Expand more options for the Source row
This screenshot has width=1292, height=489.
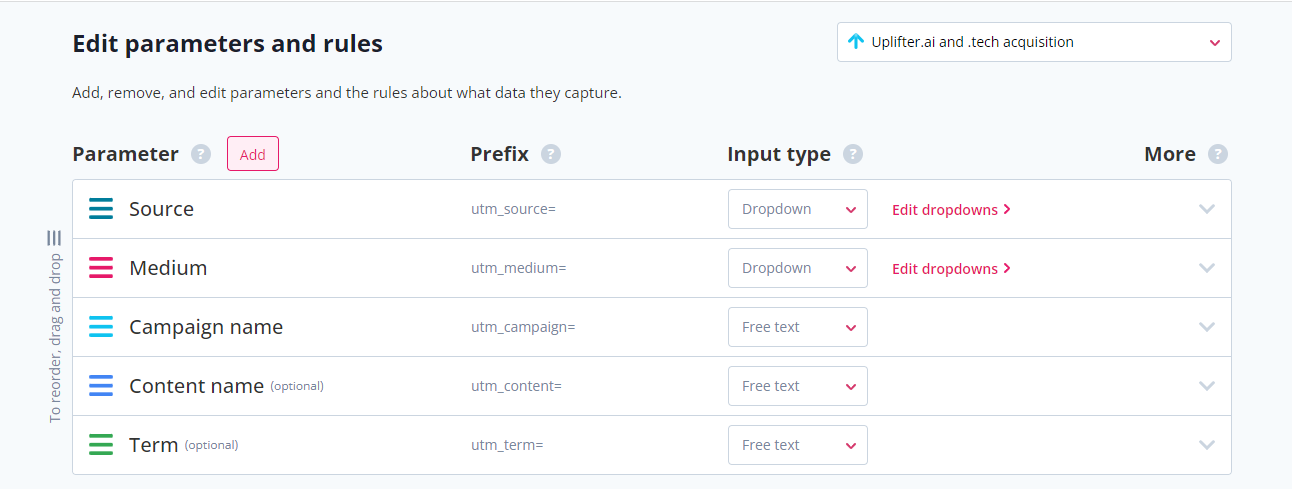pyautogui.click(x=1207, y=209)
